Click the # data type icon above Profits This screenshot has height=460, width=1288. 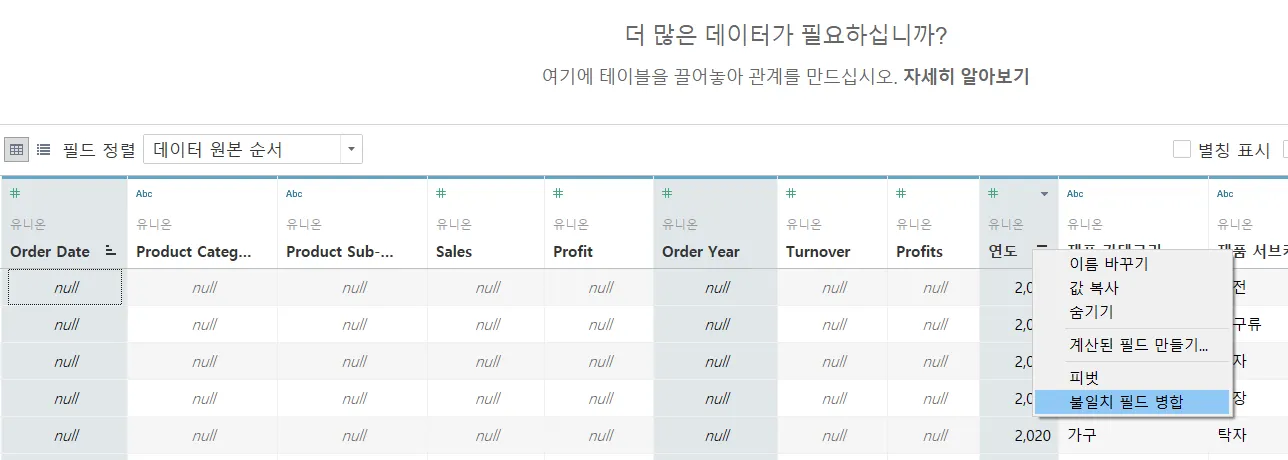[x=901, y=193]
